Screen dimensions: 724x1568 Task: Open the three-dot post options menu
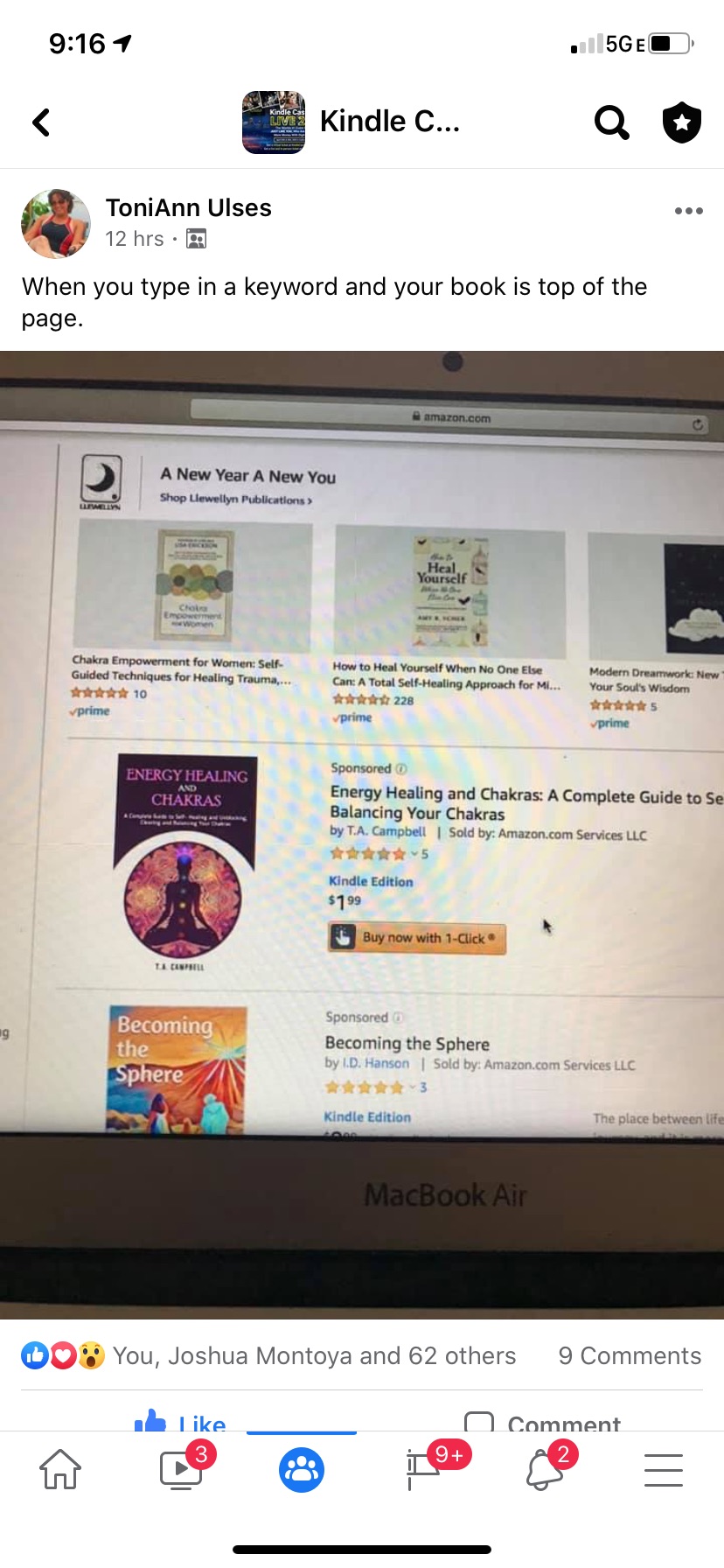689,211
